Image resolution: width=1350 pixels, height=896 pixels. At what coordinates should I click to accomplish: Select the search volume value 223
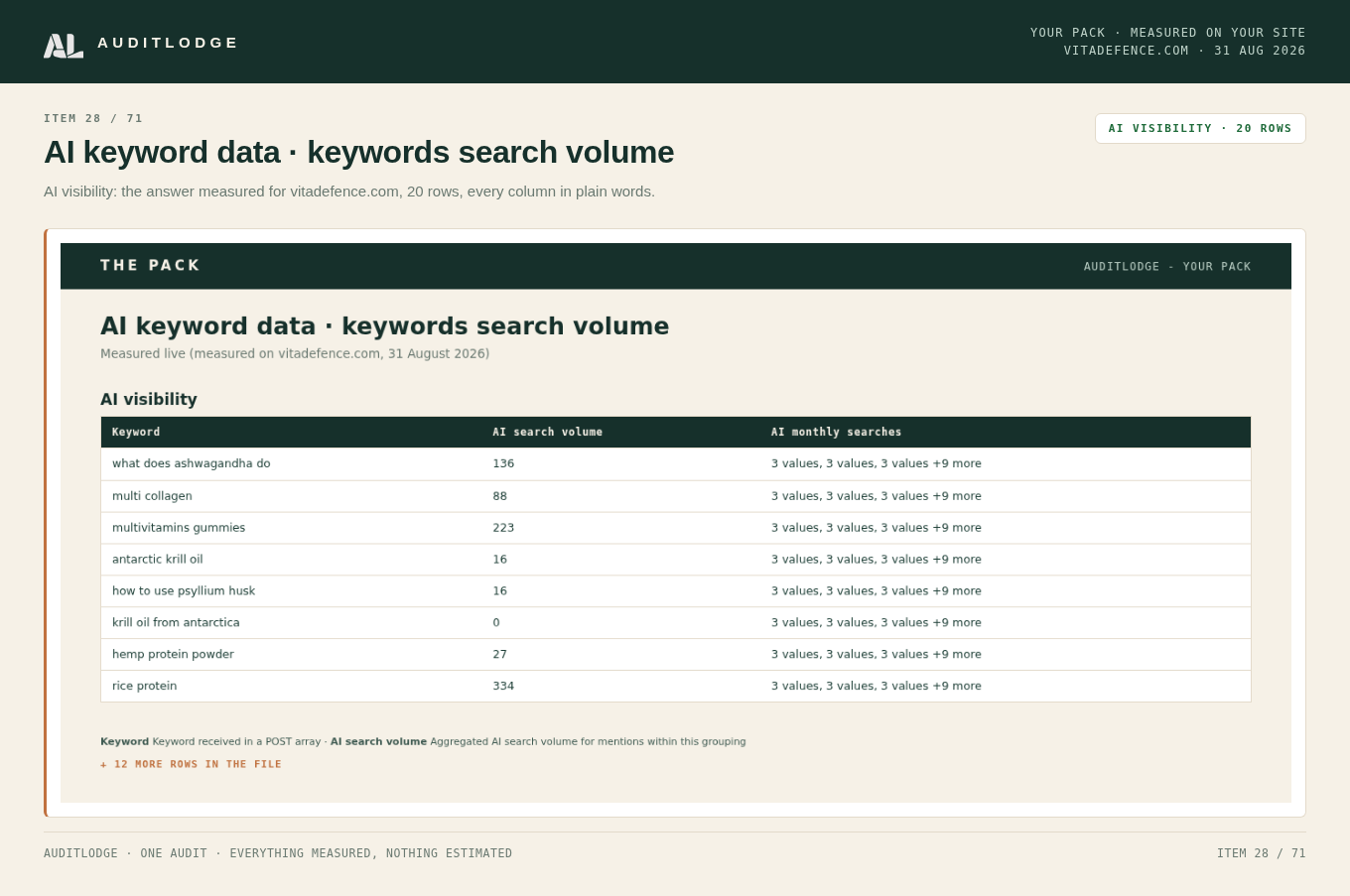click(x=503, y=528)
